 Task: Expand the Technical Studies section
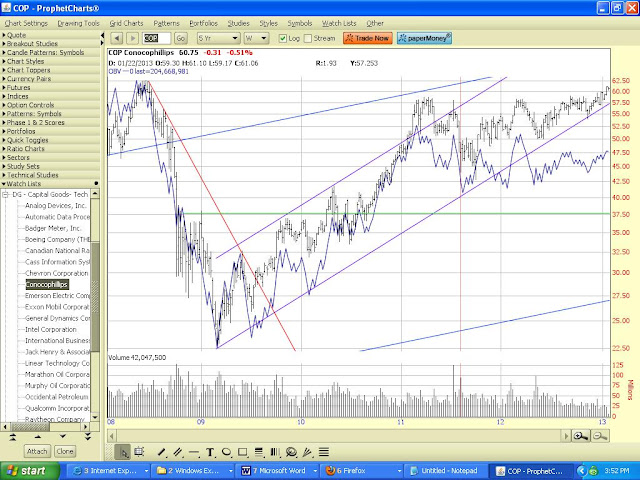point(50,175)
